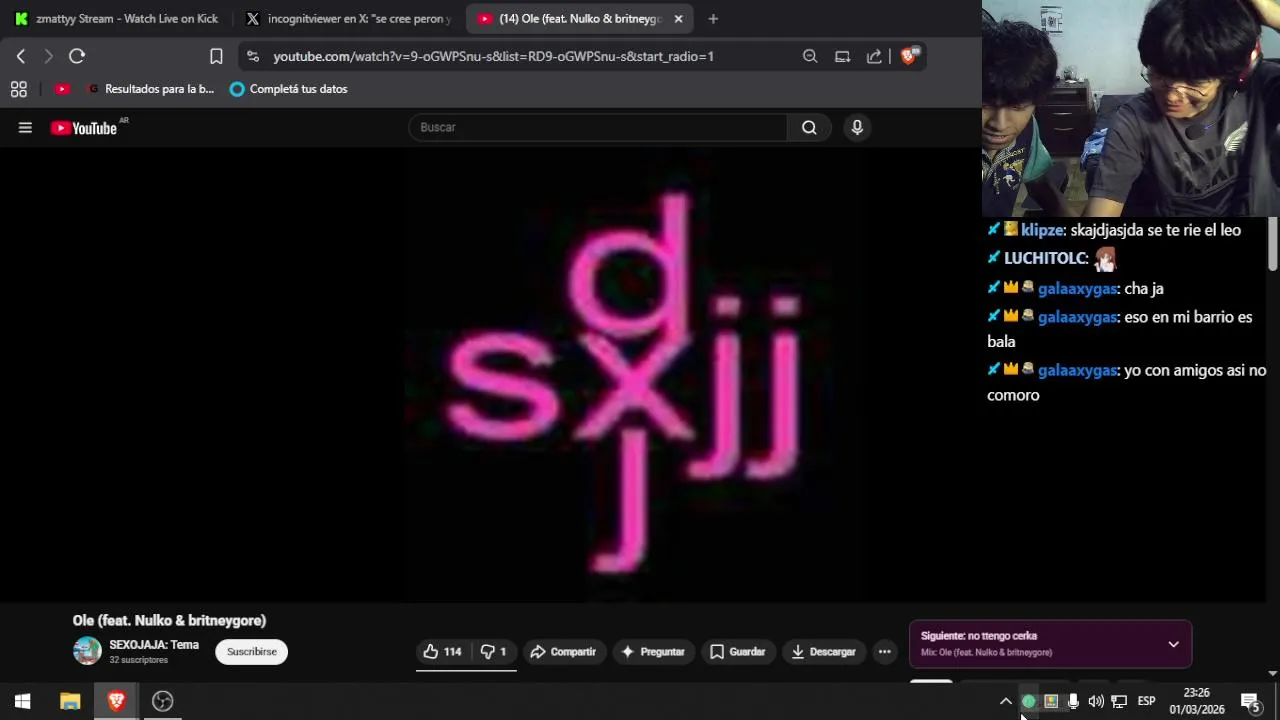Go back in browser history

pyautogui.click(x=21, y=56)
